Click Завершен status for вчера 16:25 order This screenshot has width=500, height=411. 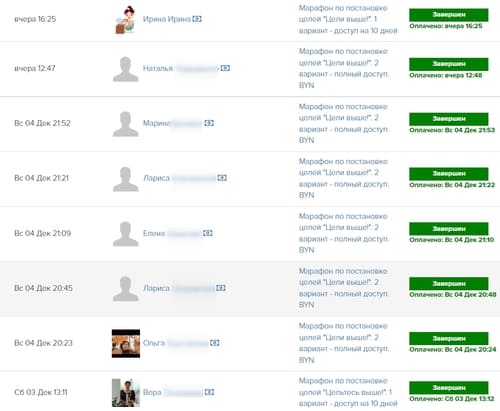449,15
